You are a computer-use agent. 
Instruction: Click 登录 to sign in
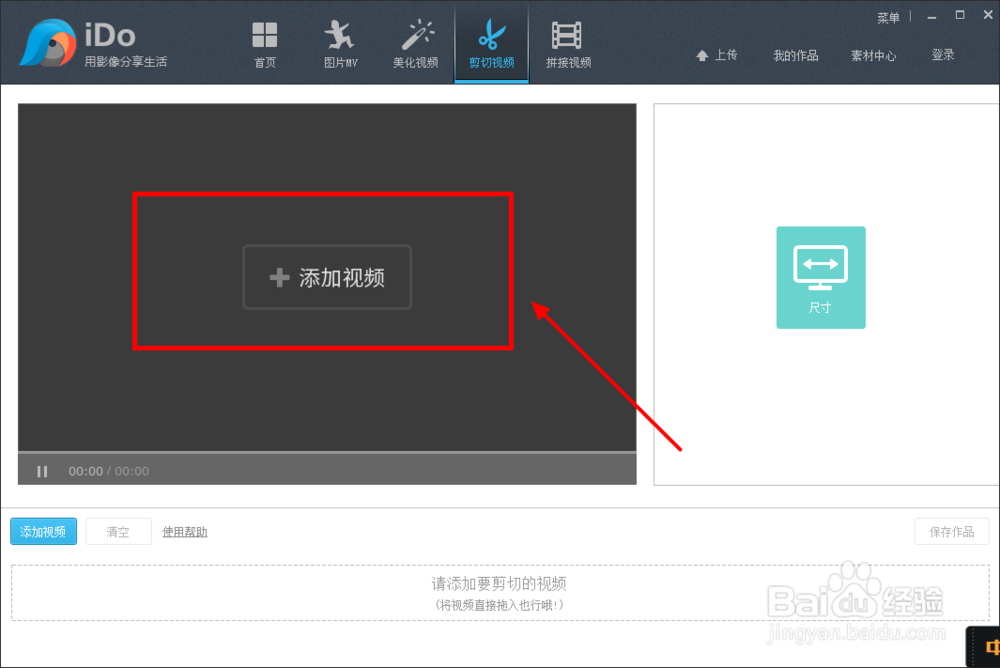943,56
